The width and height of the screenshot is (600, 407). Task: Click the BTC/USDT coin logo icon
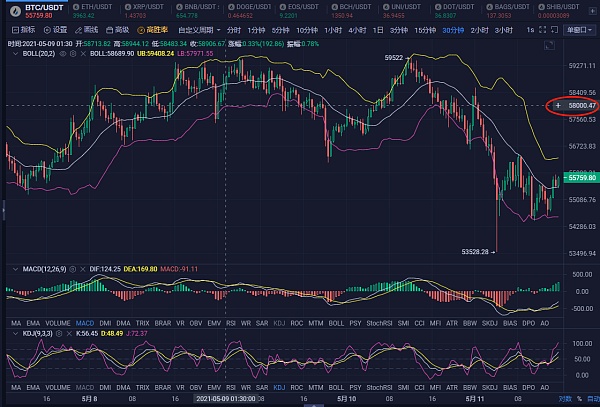[15, 11]
